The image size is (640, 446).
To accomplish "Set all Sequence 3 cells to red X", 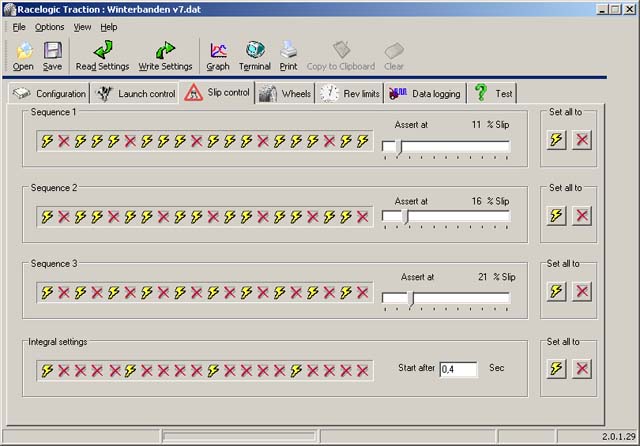I will [582, 291].
